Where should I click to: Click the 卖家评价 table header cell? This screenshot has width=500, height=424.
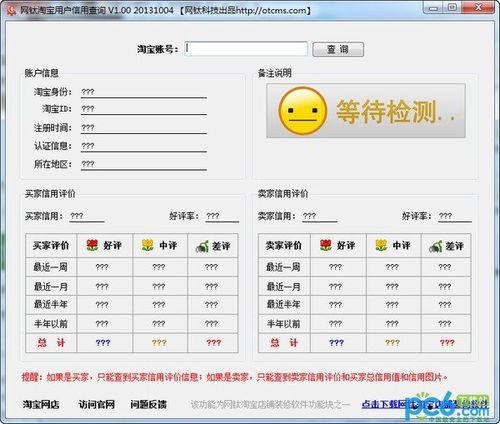[x=284, y=246]
